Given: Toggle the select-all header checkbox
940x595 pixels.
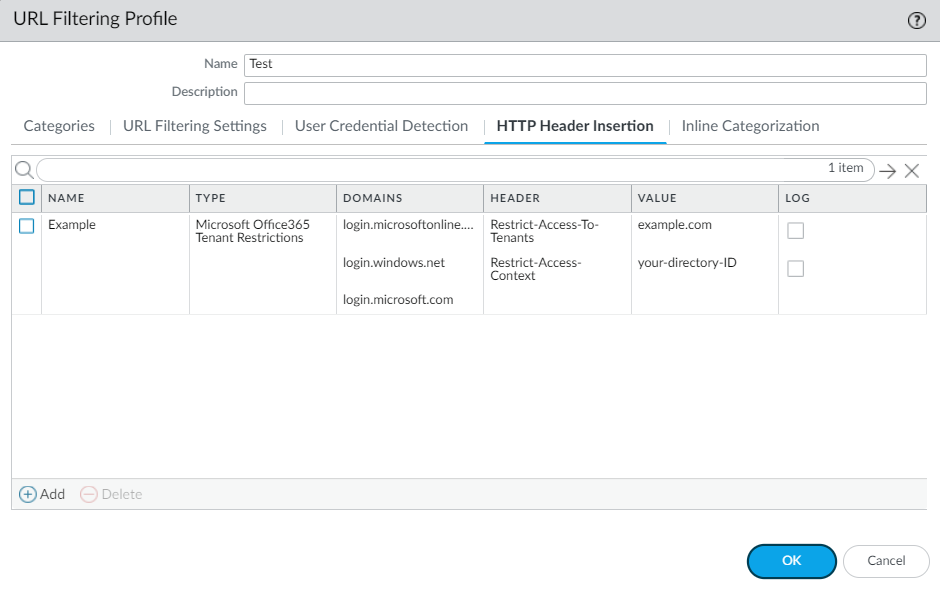Looking at the screenshot, I should coord(27,198).
